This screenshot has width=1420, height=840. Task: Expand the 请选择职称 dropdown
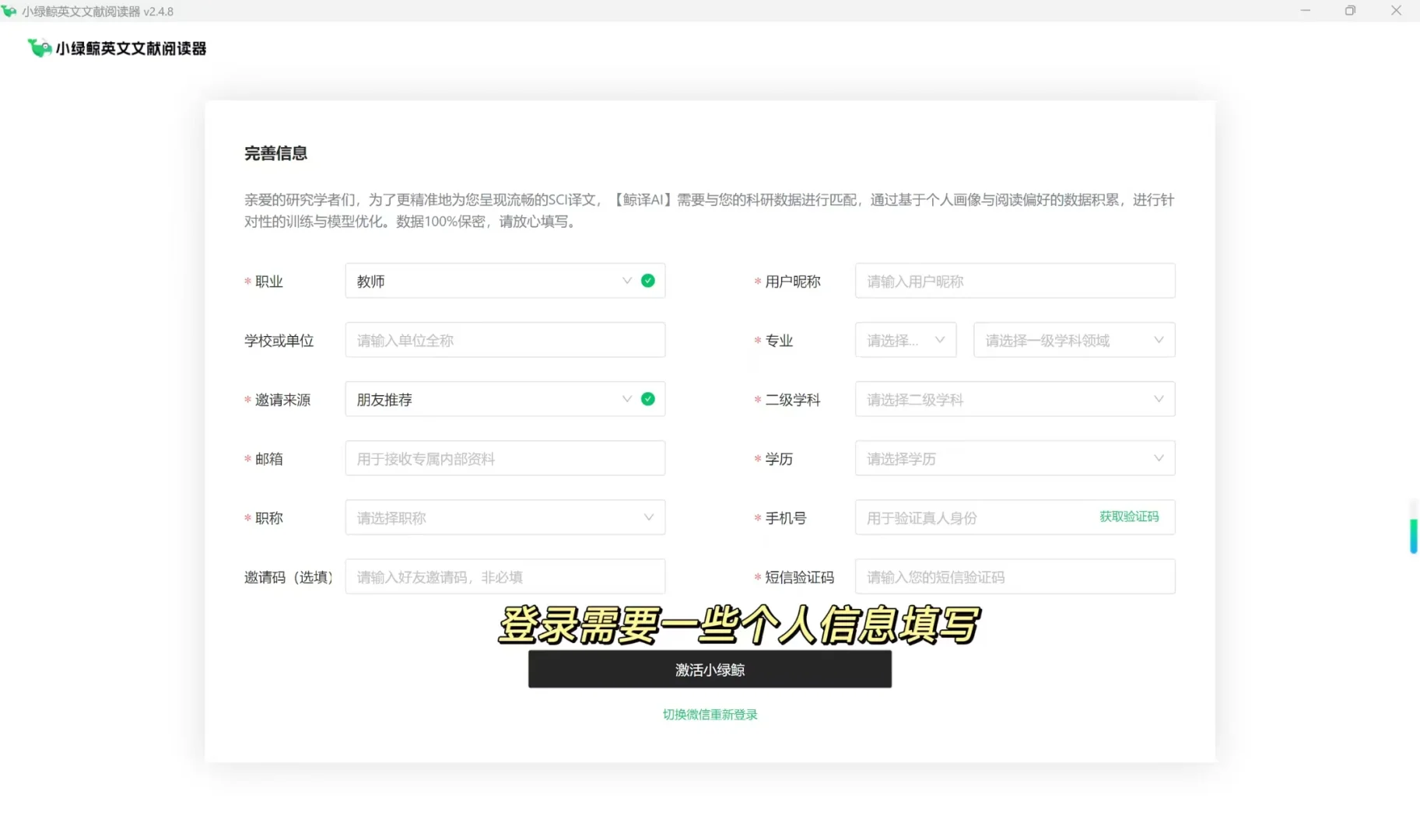[x=505, y=517]
